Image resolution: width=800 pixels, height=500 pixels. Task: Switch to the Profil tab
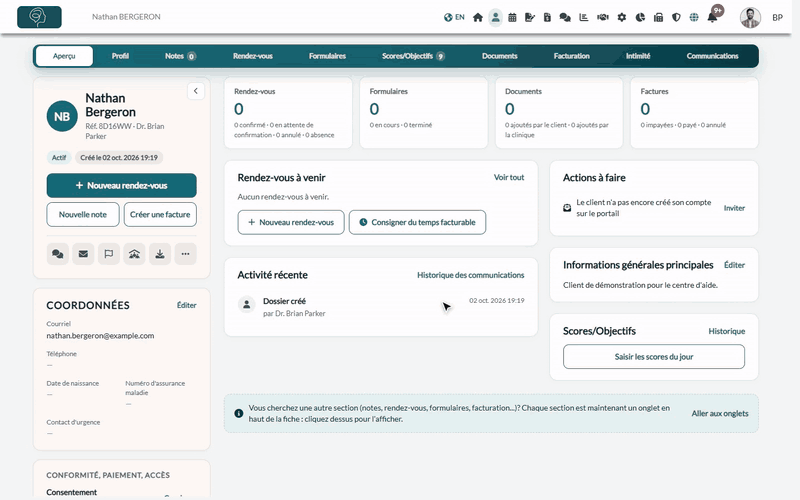120,56
